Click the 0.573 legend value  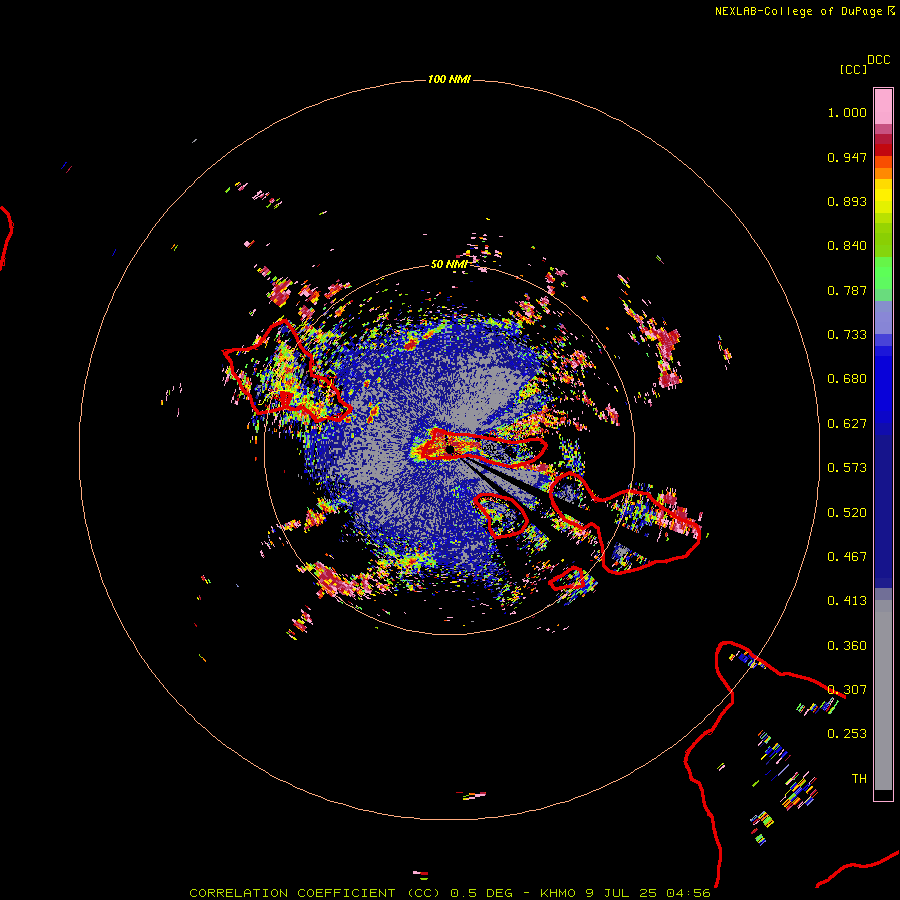[847, 468]
